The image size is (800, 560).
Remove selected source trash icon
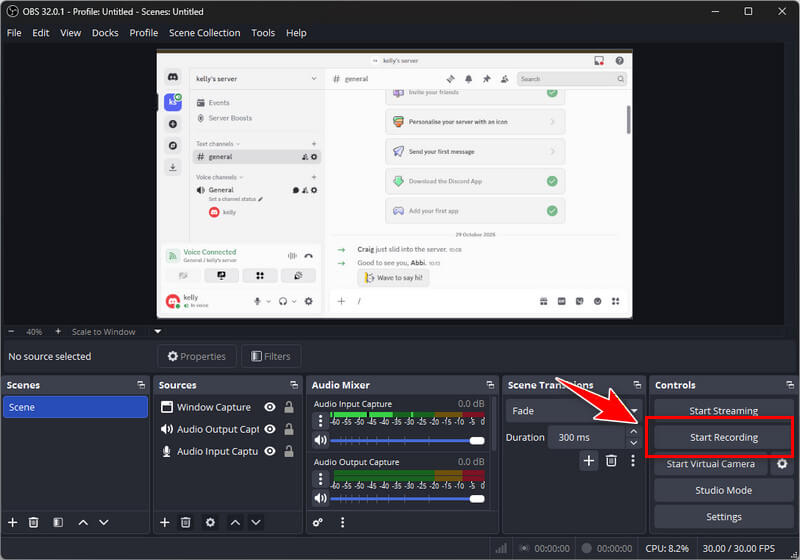click(186, 522)
